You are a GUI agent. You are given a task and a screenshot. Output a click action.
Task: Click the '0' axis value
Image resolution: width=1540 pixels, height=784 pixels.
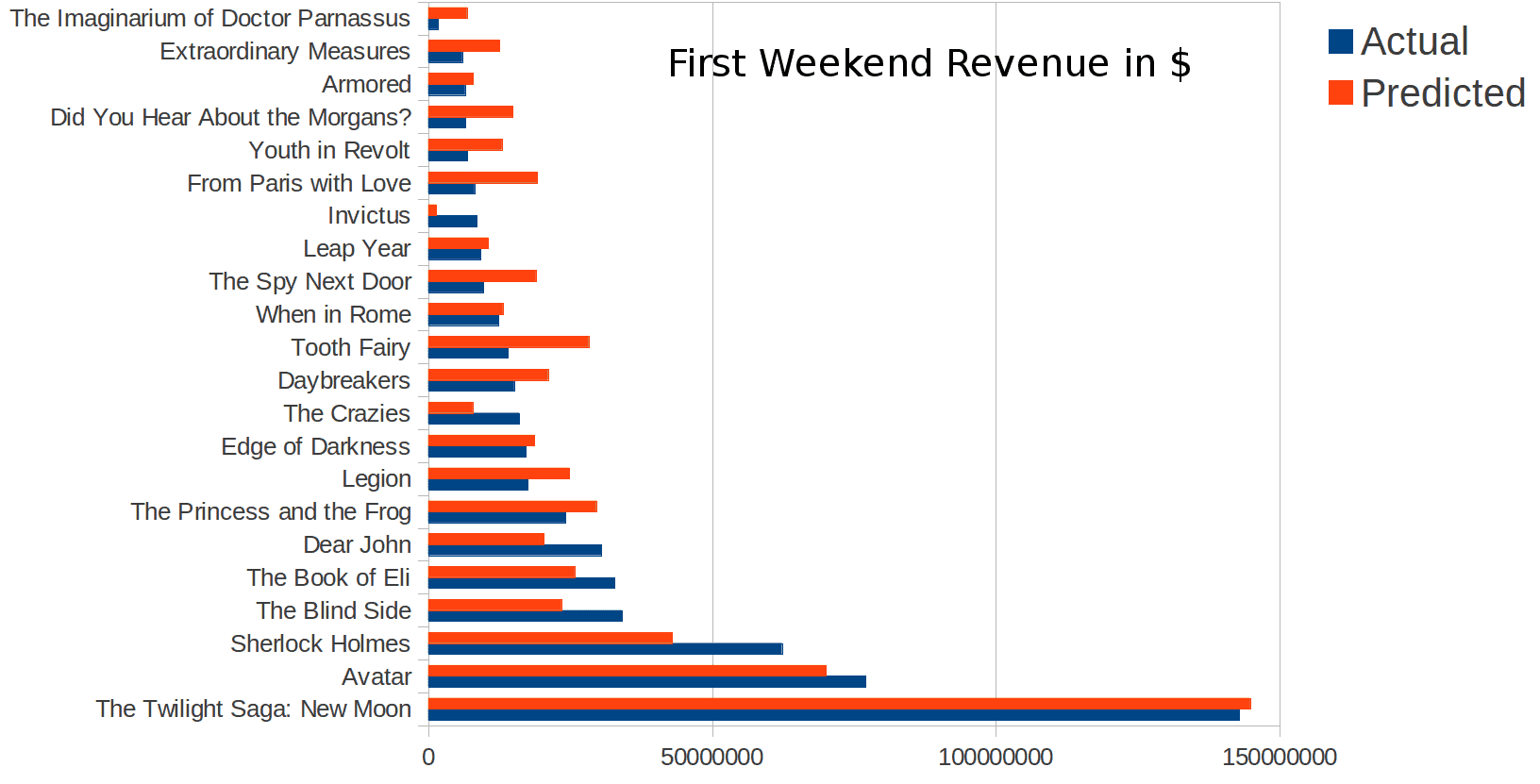pos(428,757)
